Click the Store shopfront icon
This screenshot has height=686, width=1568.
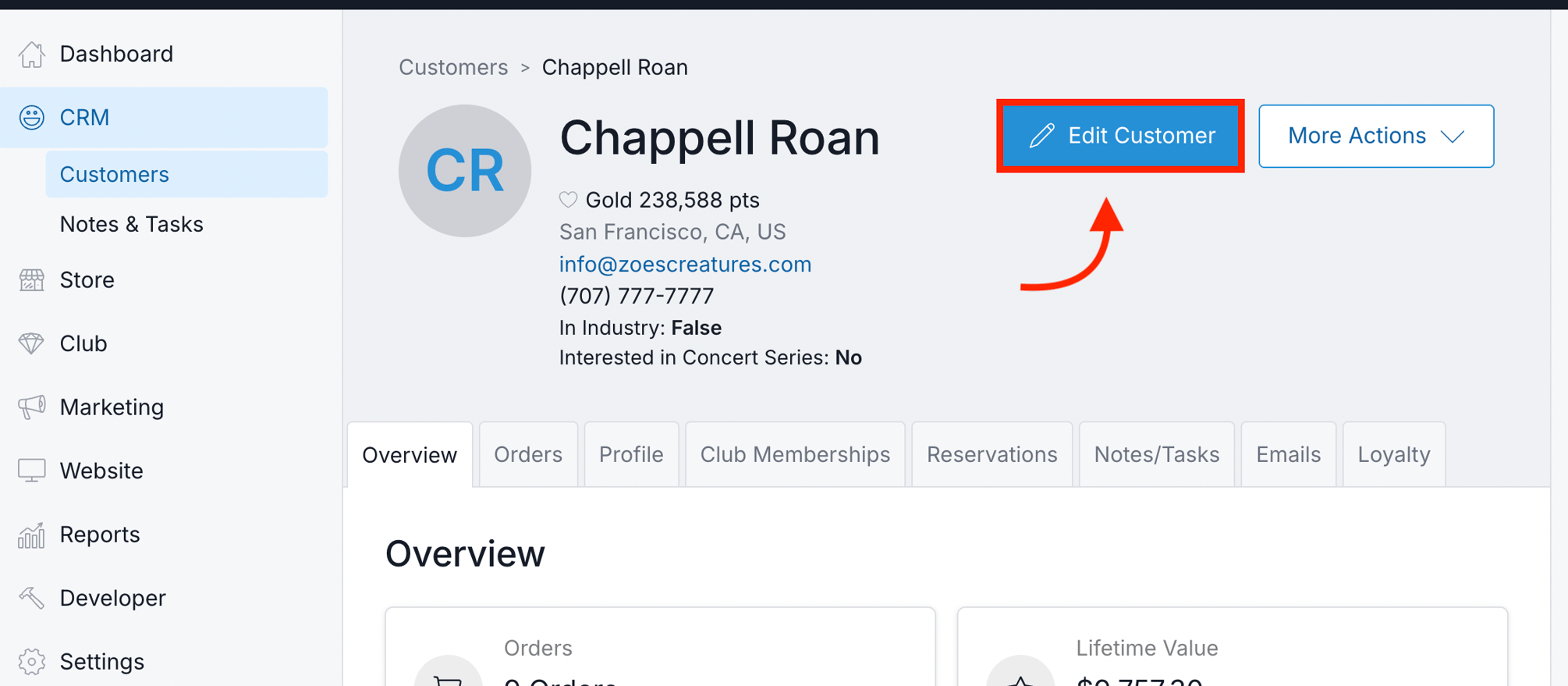point(31,279)
